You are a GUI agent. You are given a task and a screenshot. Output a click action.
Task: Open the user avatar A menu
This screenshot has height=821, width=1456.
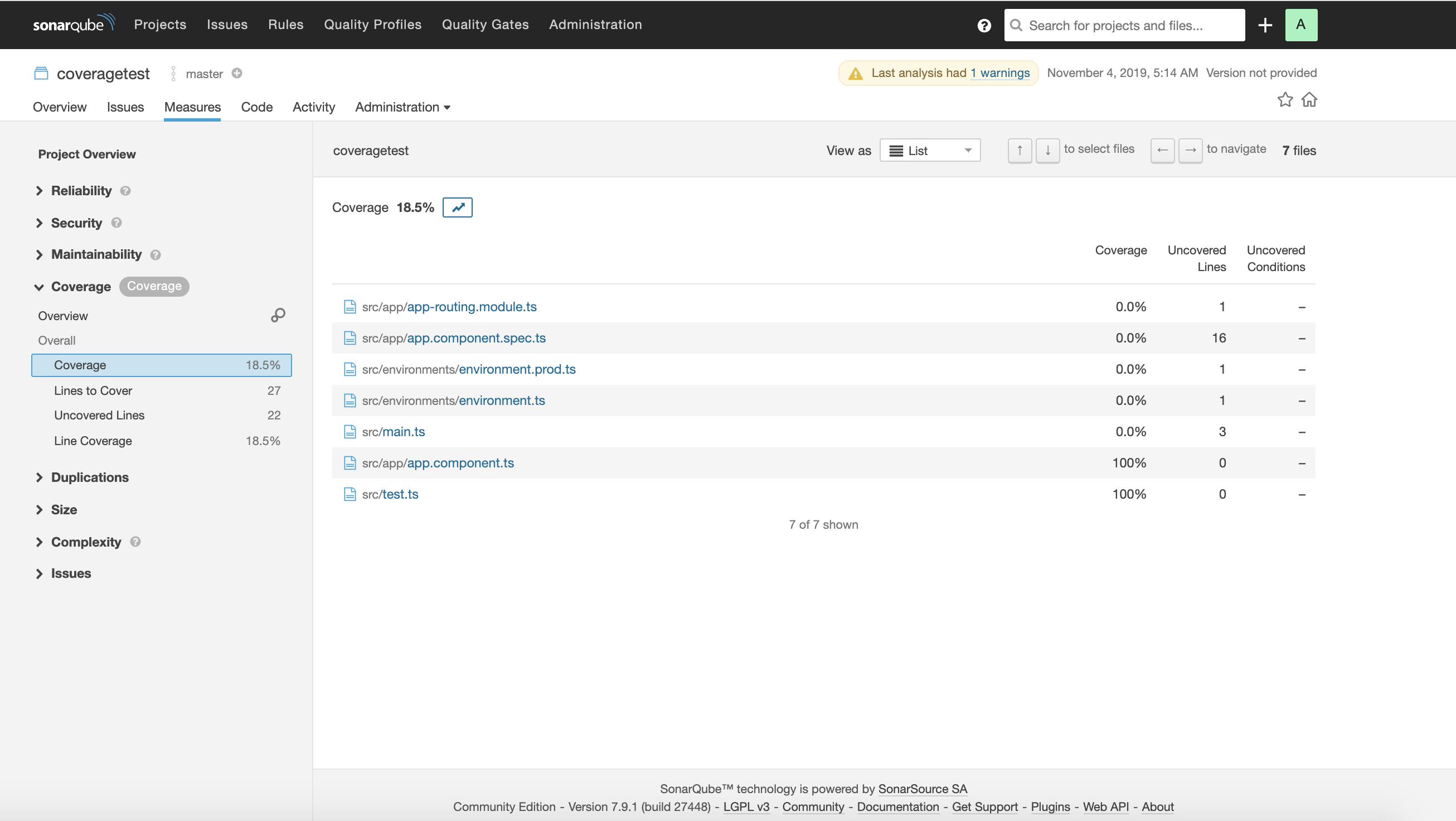pos(1300,25)
